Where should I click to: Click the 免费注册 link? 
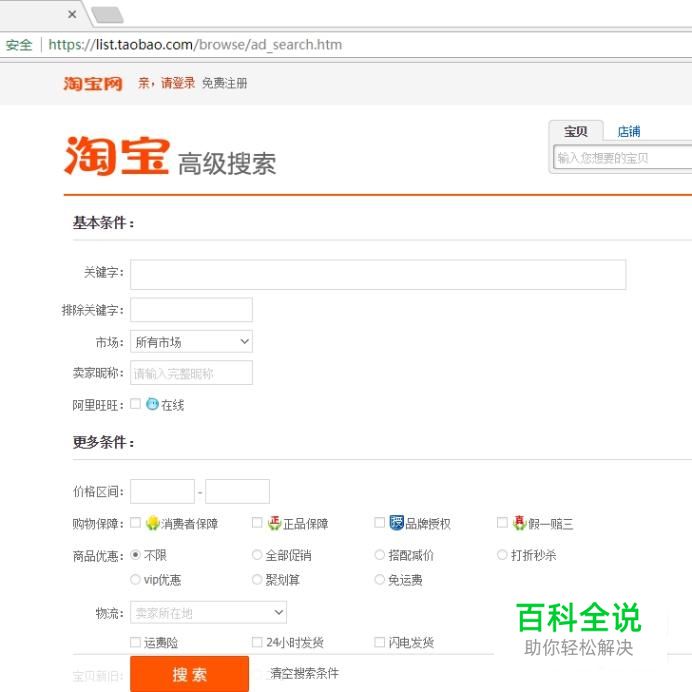coord(225,83)
